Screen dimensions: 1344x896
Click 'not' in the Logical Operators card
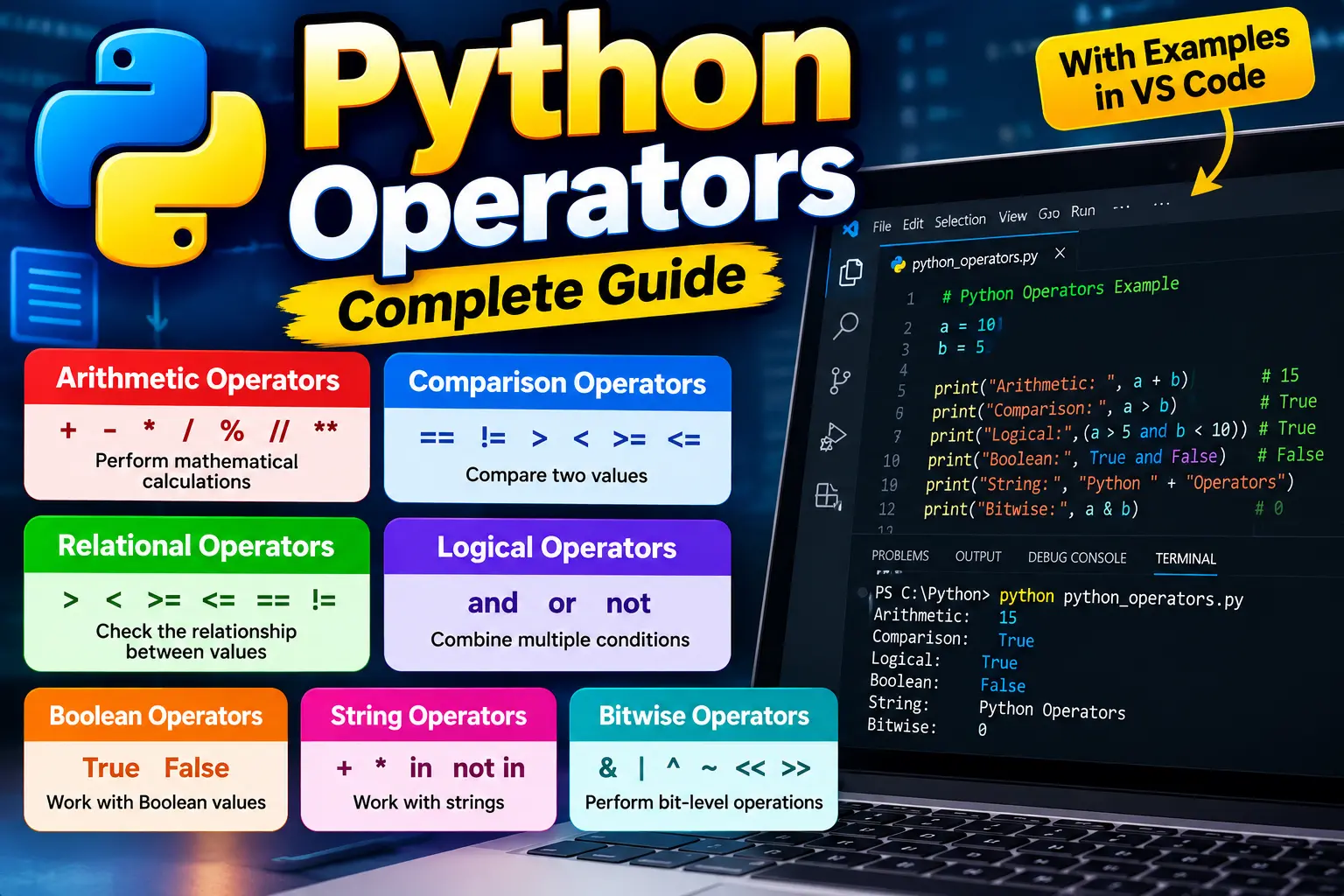click(628, 603)
